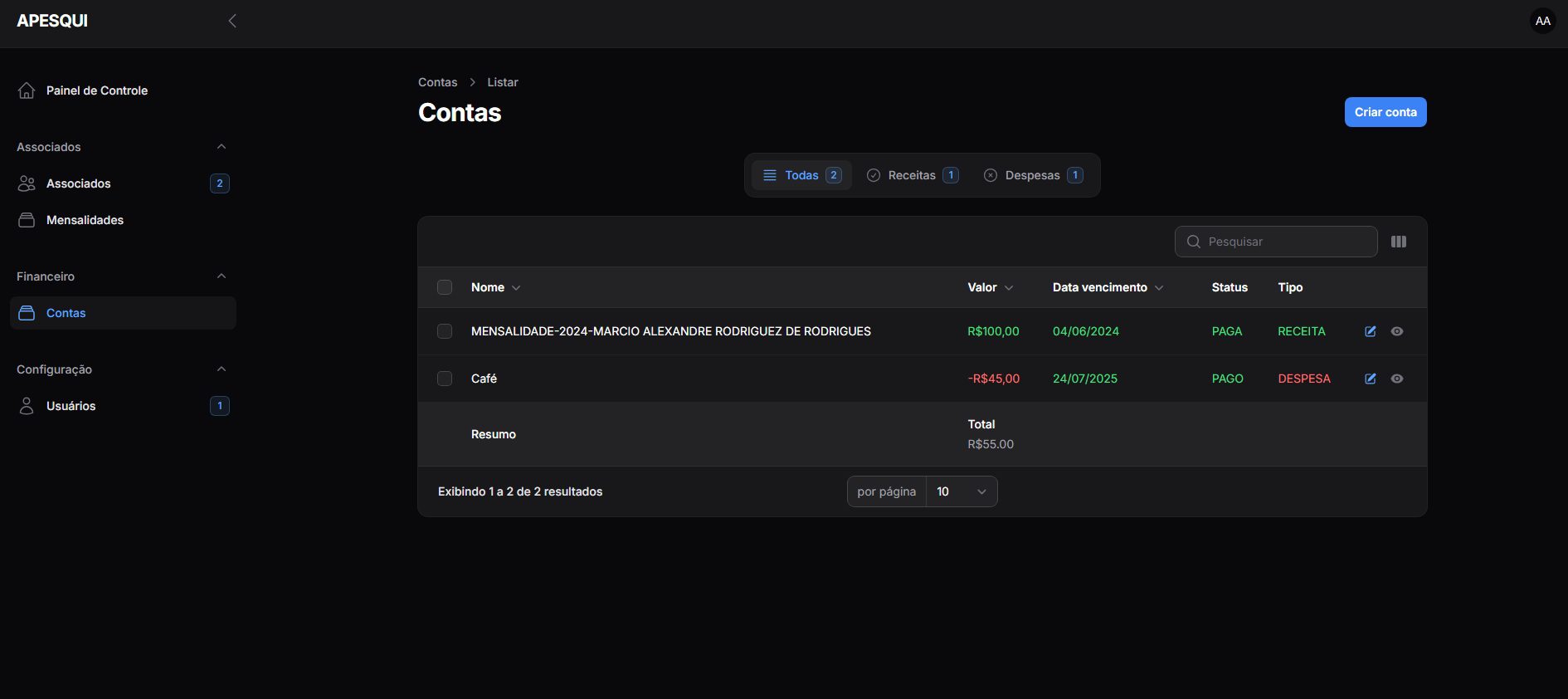
Task: Open the column toggle icon beside search
Action: click(1399, 242)
